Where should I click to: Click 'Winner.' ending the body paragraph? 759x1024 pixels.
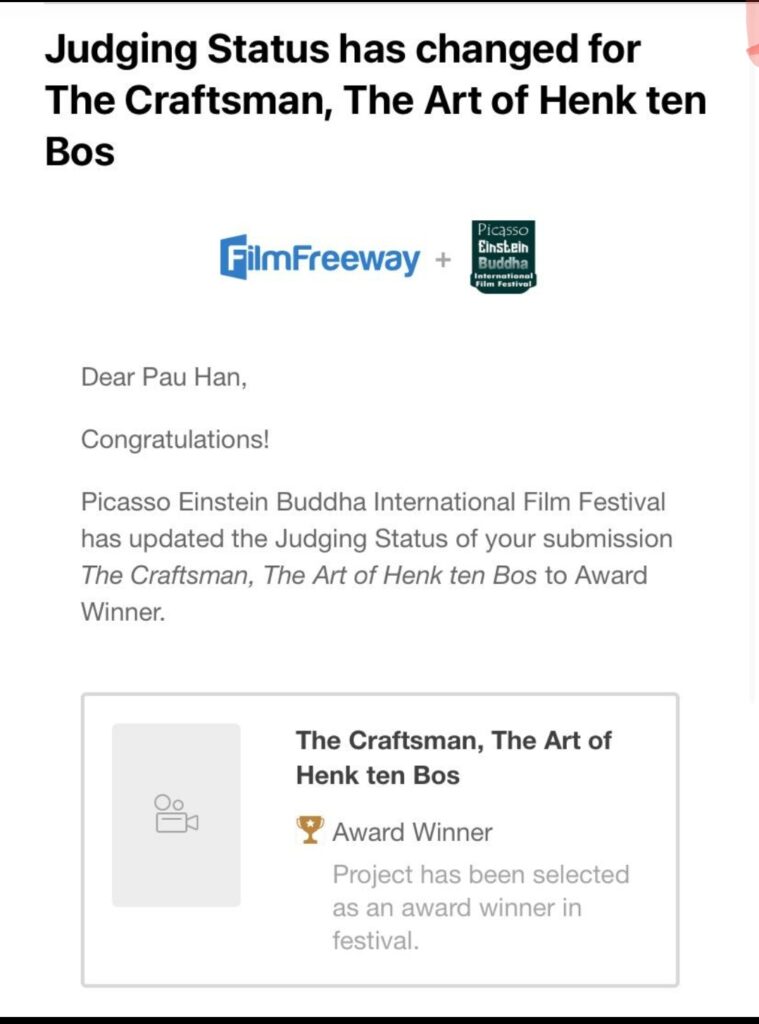point(122,612)
